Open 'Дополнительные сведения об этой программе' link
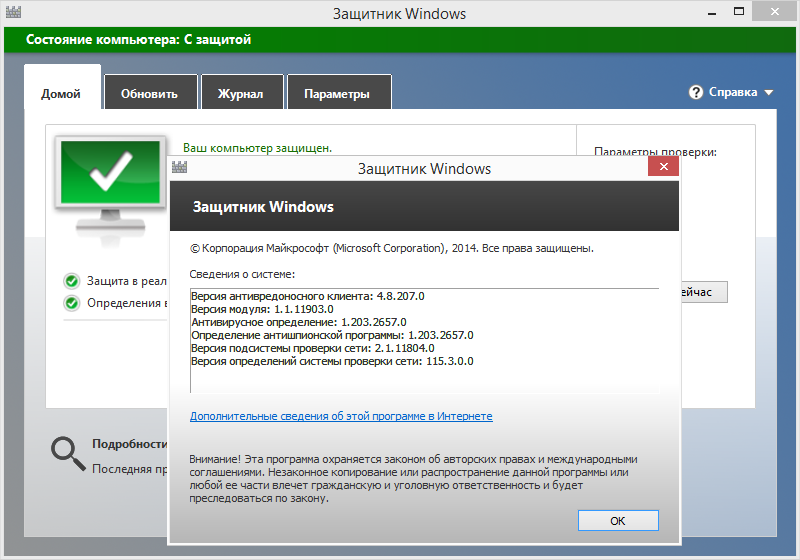The height and width of the screenshot is (560, 800). click(x=341, y=416)
